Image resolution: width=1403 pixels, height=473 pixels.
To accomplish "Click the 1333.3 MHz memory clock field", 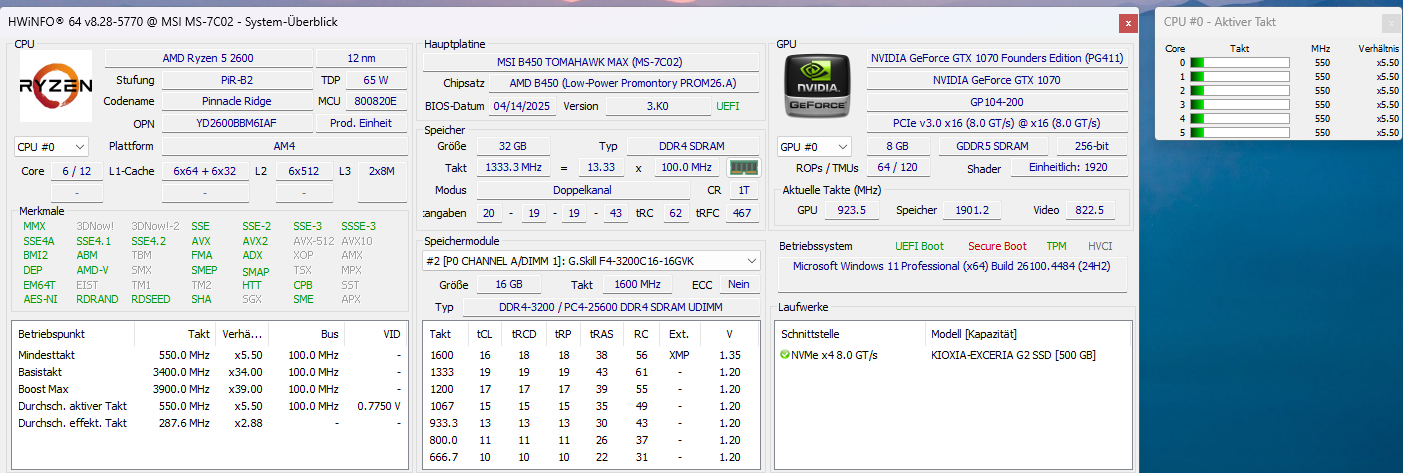I will (512, 167).
